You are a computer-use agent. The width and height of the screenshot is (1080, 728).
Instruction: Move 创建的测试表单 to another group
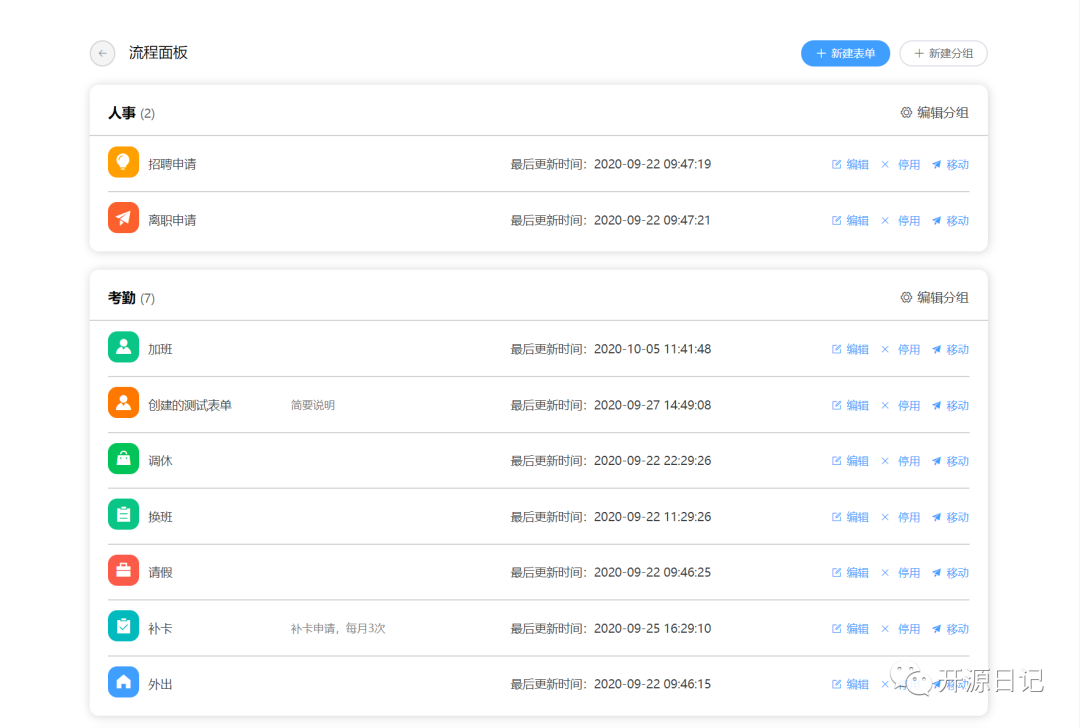(951, 406)
